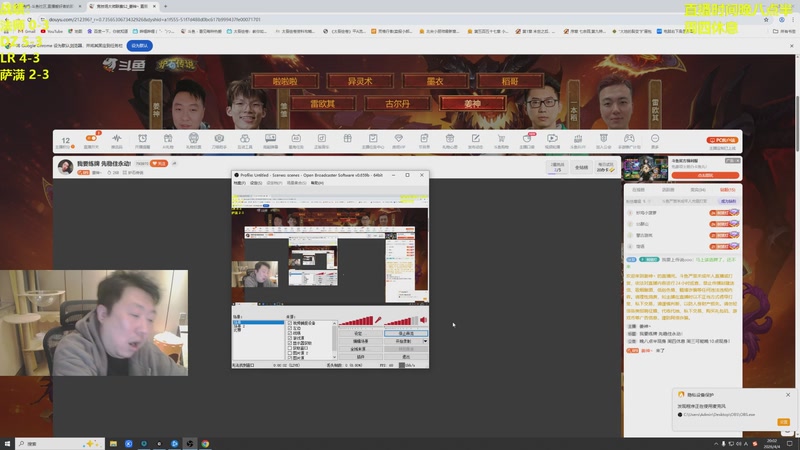
Task: Click the 古尔丹 banner button
Action: point(397,104)
